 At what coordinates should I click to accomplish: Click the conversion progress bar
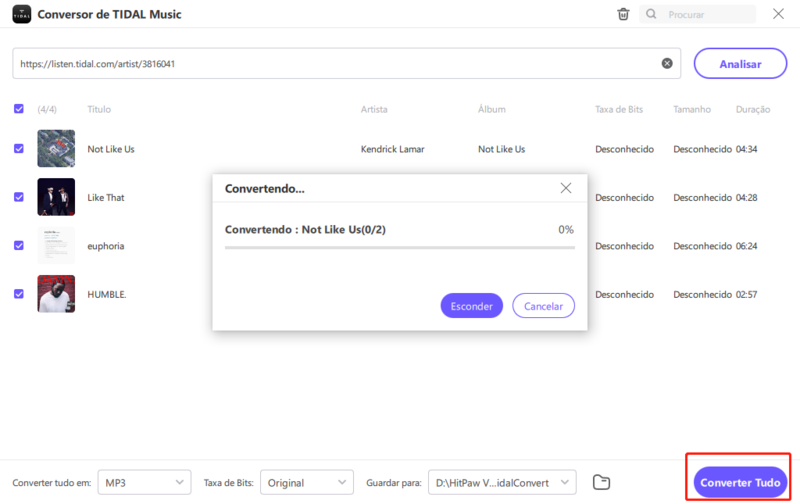pos(399,247)
